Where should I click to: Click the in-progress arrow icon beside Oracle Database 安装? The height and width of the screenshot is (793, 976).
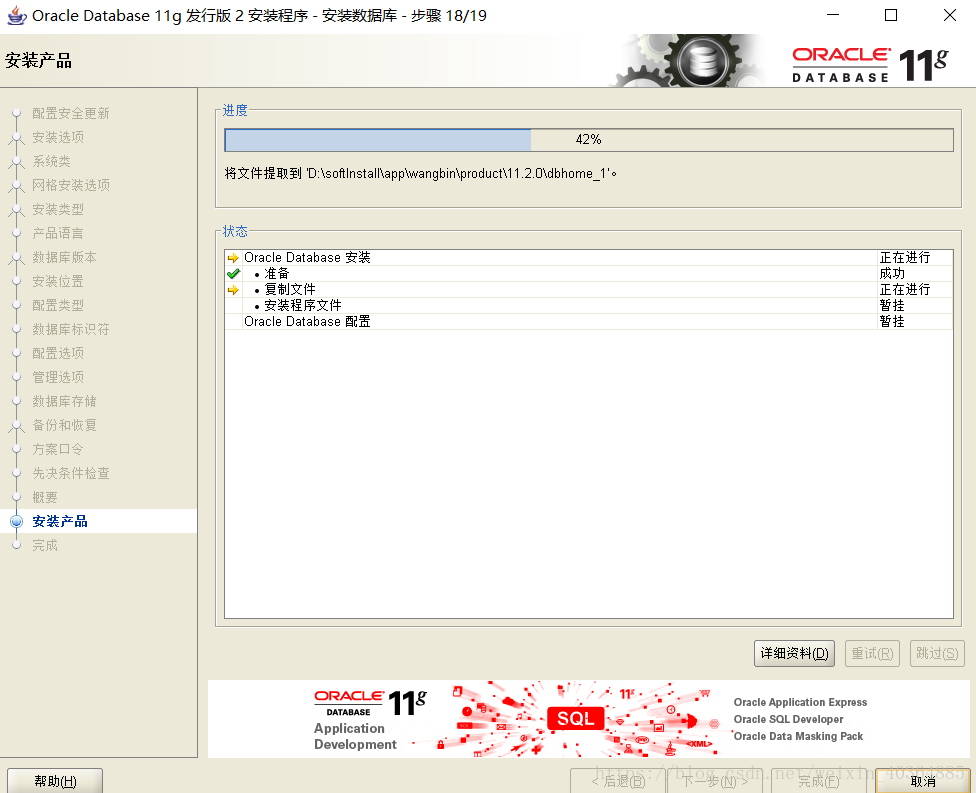click(x=233, y=258)
